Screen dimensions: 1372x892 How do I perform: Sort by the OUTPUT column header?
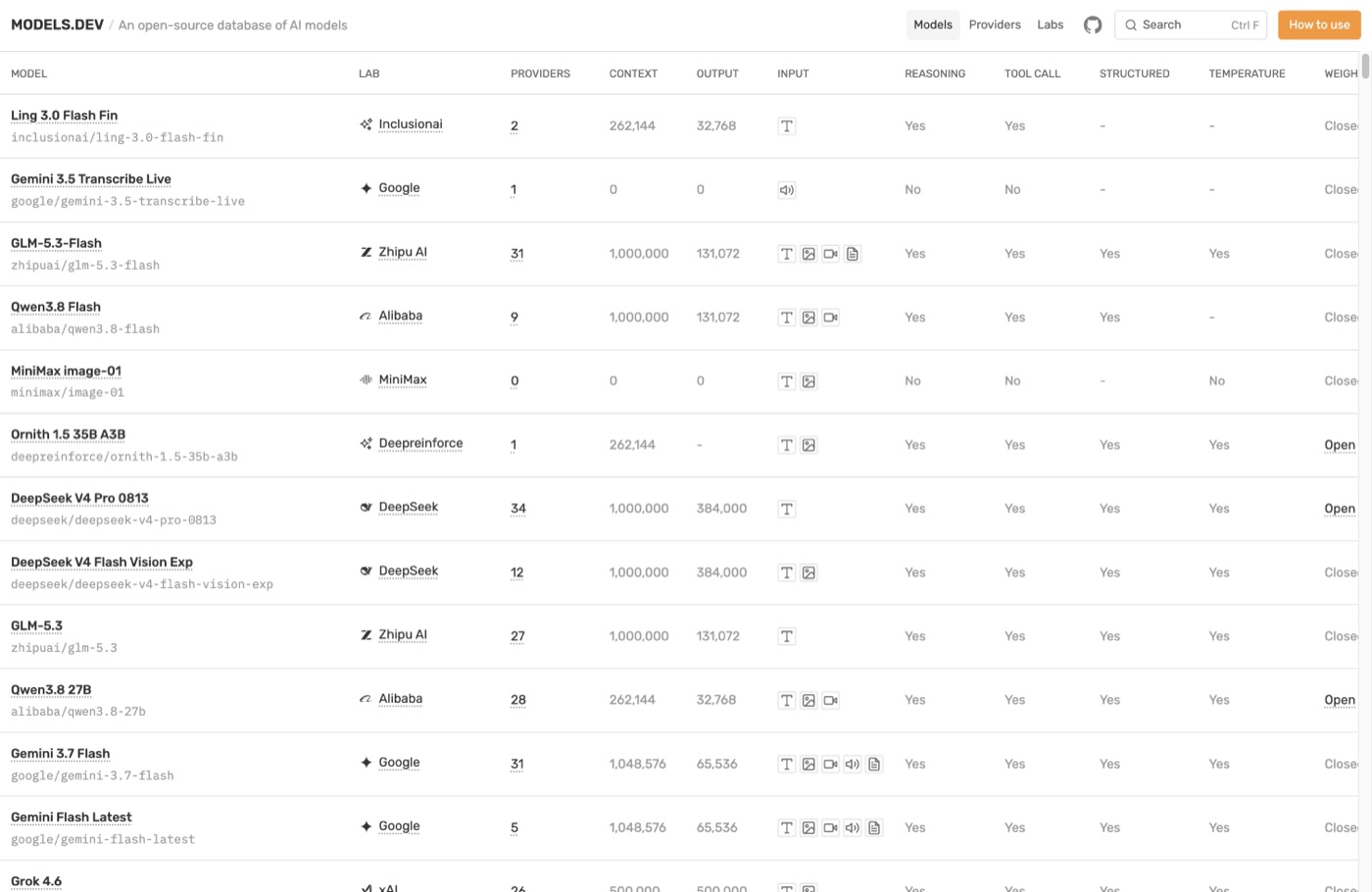point(717,74)
